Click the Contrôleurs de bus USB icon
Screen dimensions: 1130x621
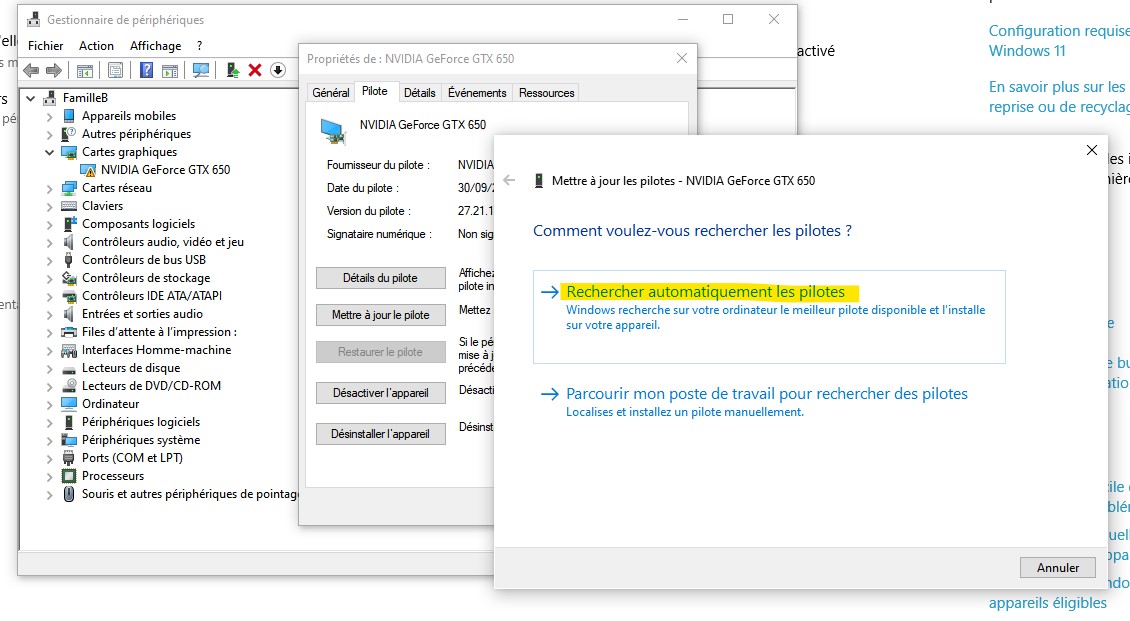click(69, 260)
